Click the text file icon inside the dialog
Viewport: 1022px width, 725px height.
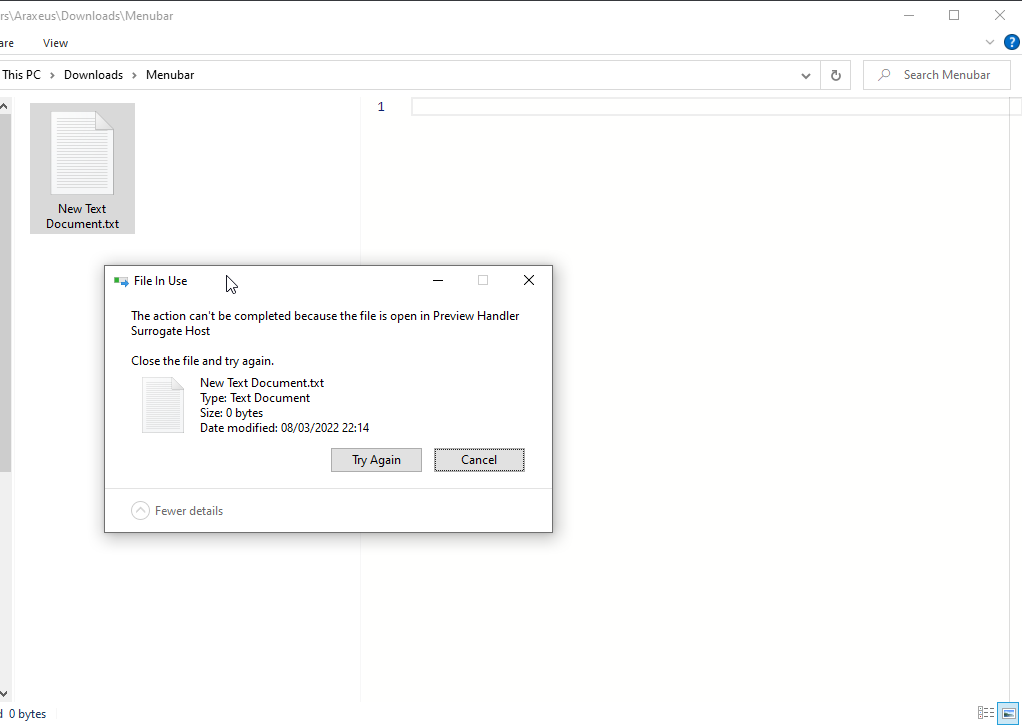tap(162, 404)
